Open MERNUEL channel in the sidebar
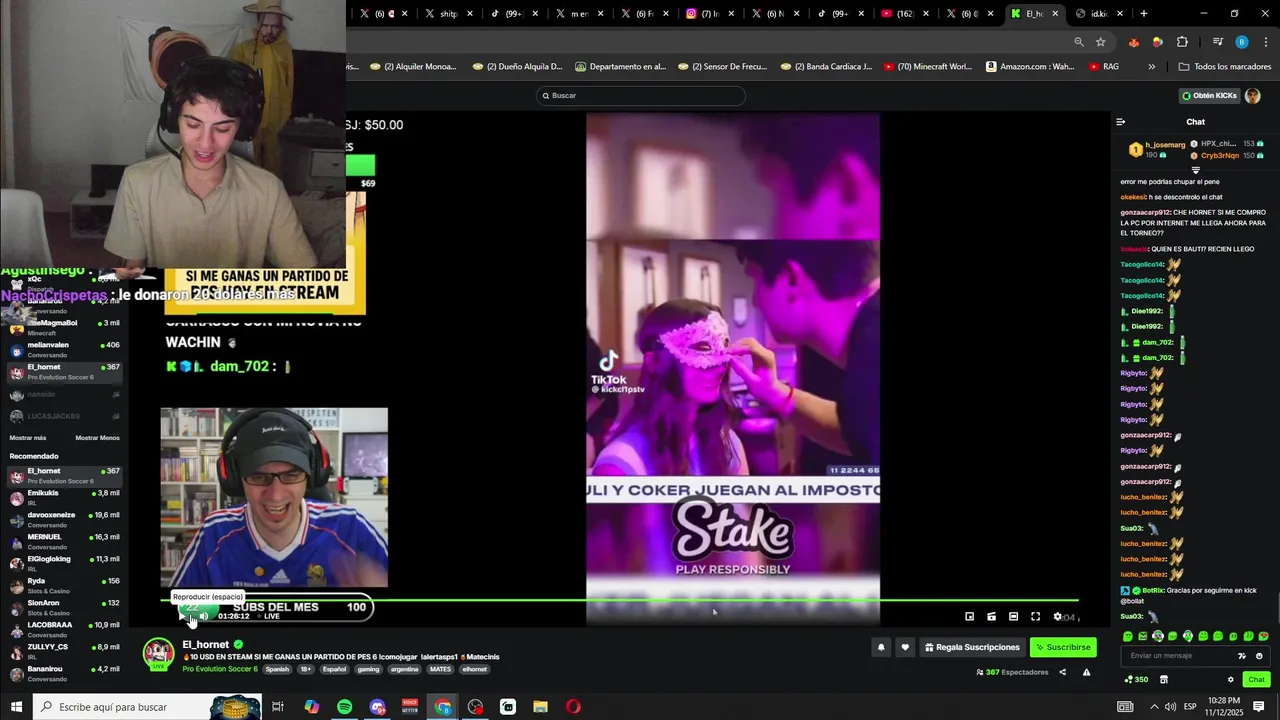The width and height of the screenshot is (1280, 720). pos(64,541)
